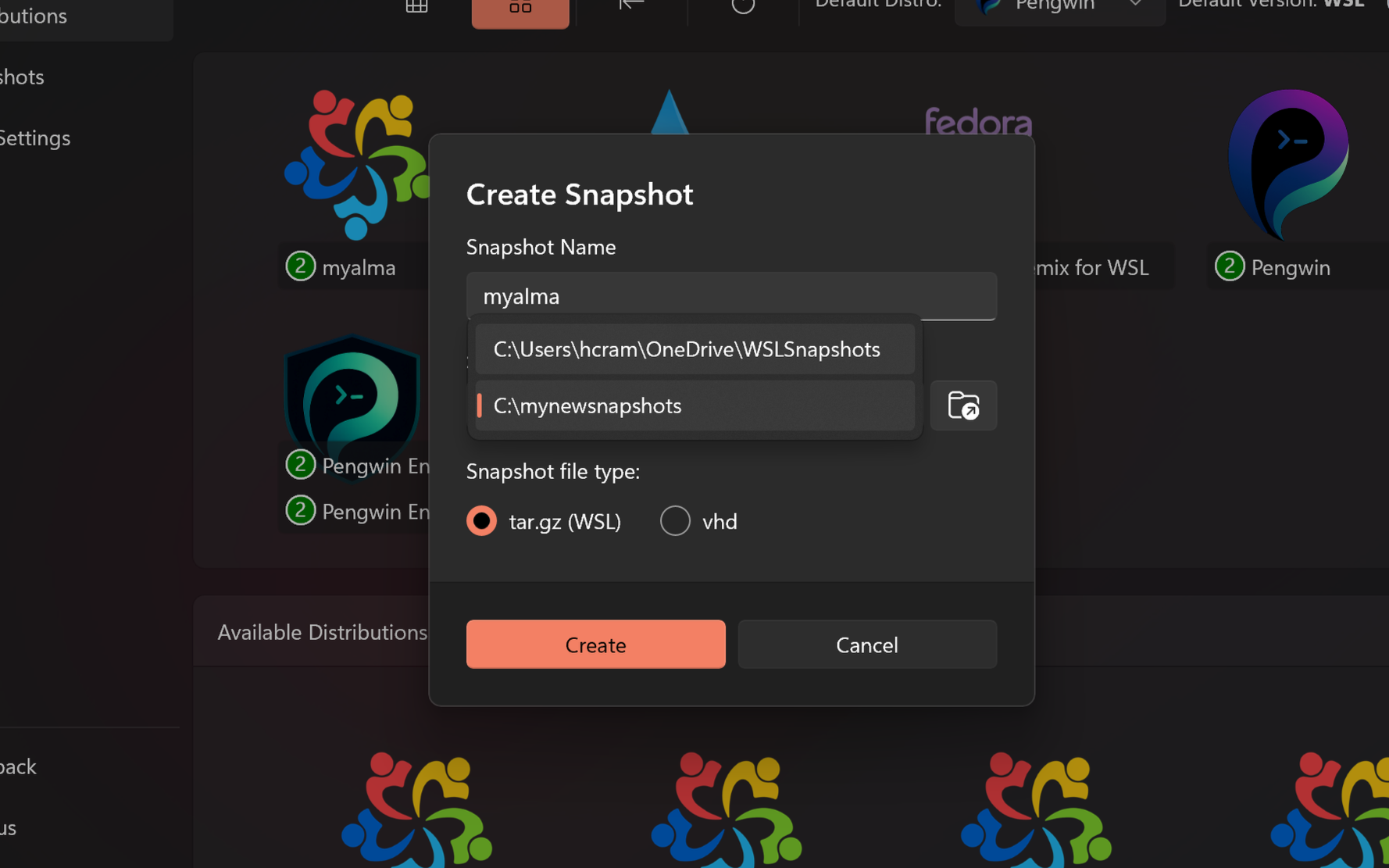Click the refresh icon in the top bar
Screen dimensions: 1389x868
pyautogui.click(x=742, y=6)
